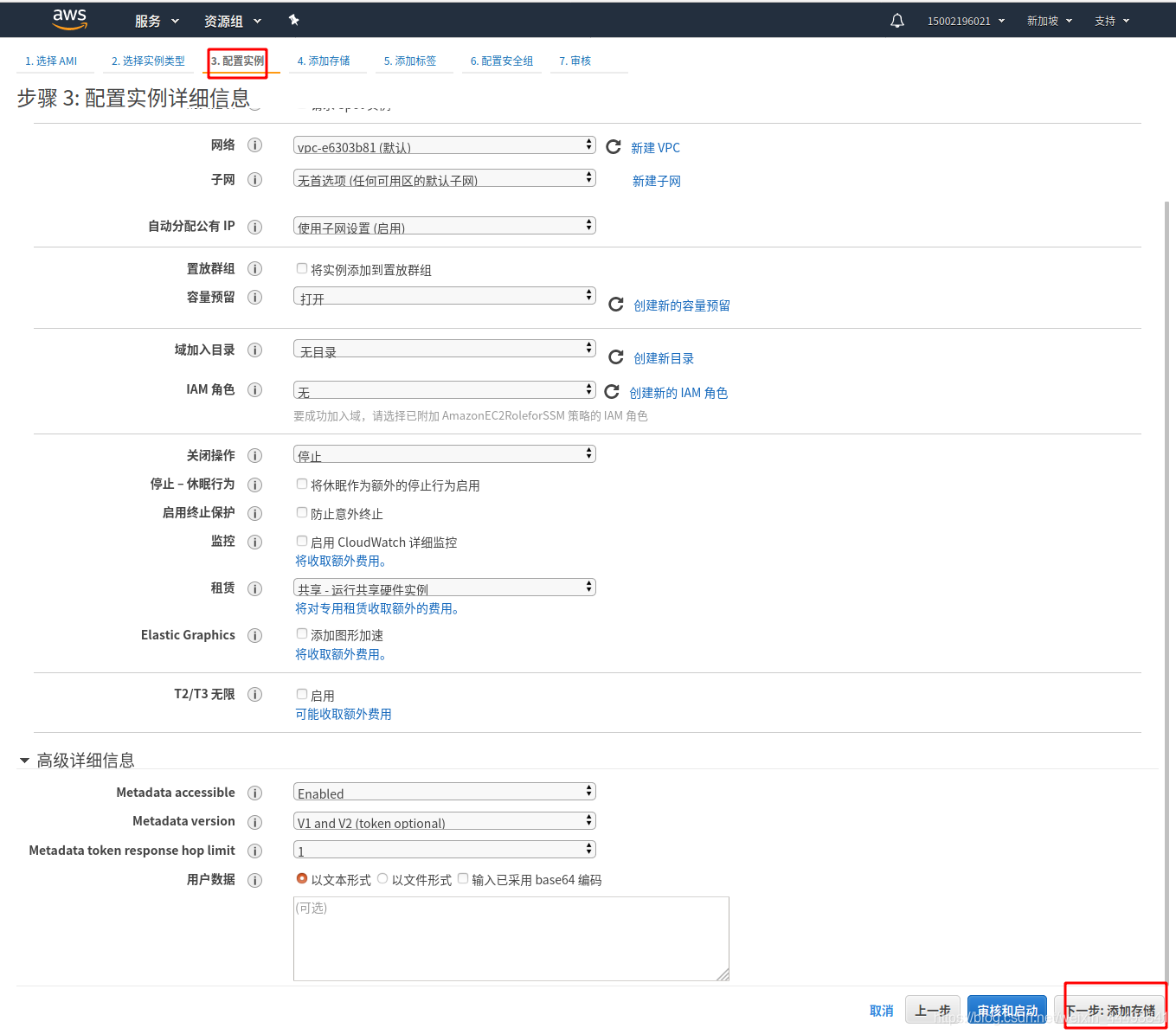
Task: Open the 自动分配公有 IP dropdown
Action: pyautogui.click(x=445, y=226)
